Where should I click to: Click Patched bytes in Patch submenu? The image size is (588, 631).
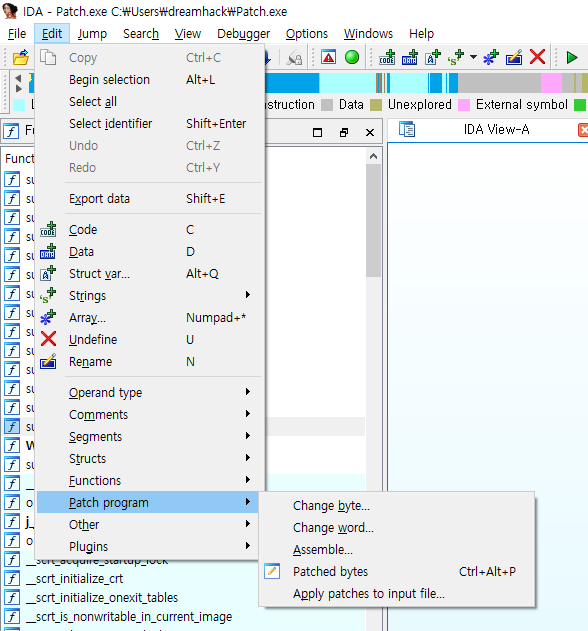click(x=397, y=571)
